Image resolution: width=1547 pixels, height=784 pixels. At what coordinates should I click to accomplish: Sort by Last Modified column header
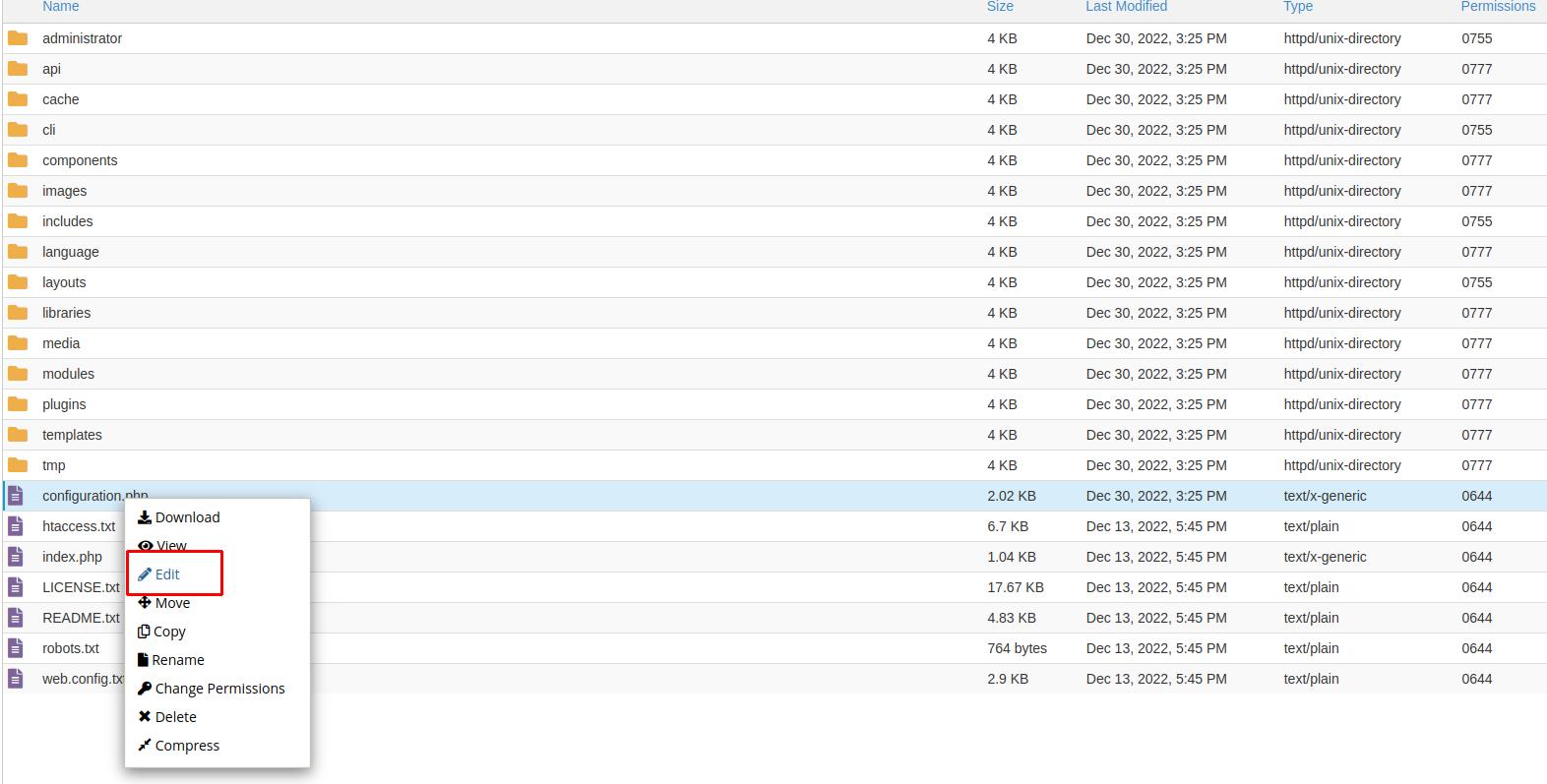click(x=1126, y=7)
